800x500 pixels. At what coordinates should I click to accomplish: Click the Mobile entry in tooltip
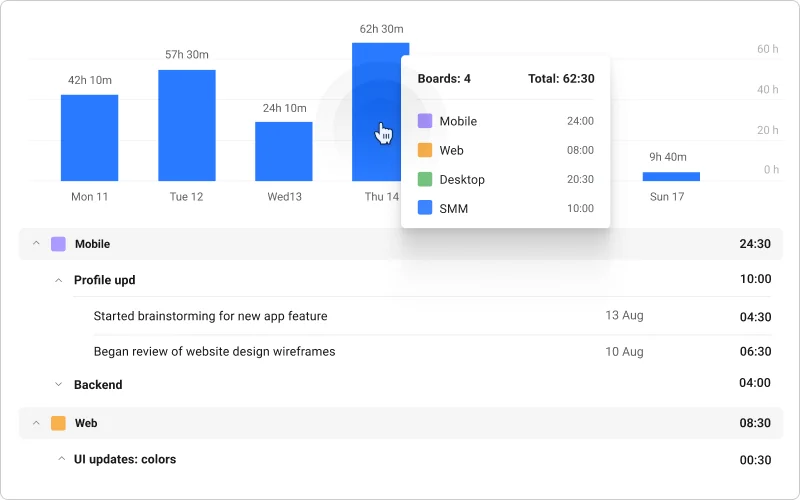click(x=458, y=121)
